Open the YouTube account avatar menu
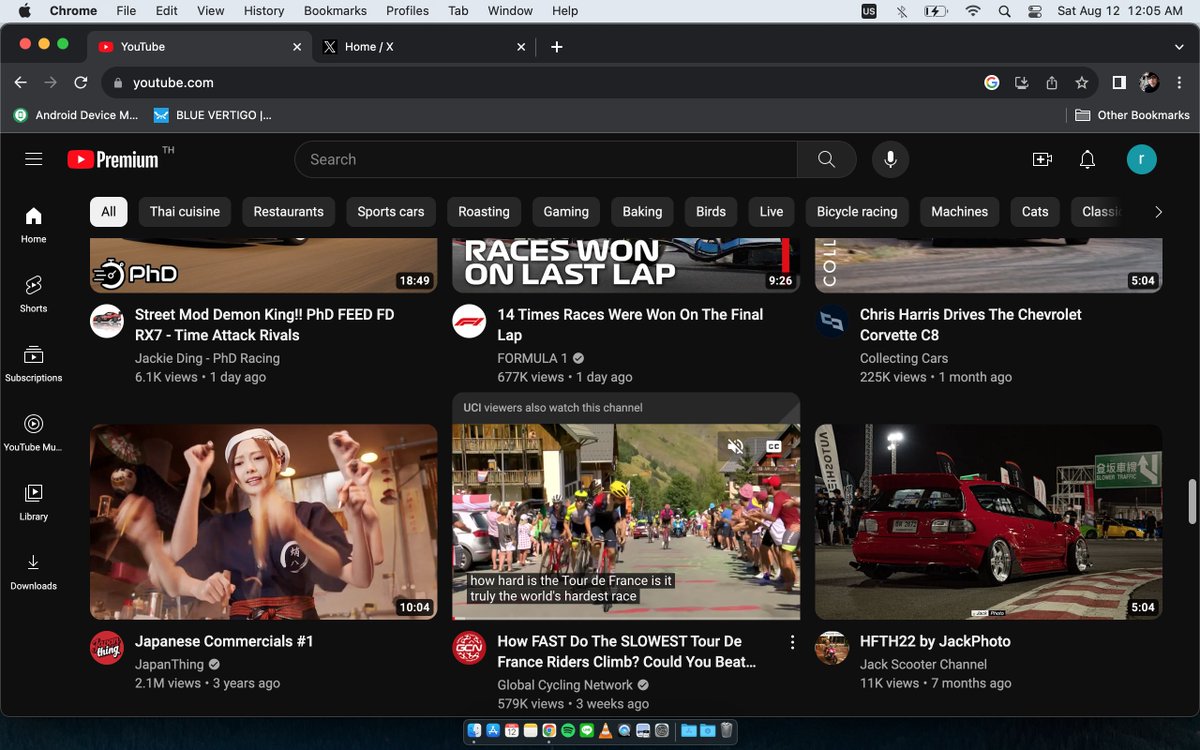 click(1142, 159)
